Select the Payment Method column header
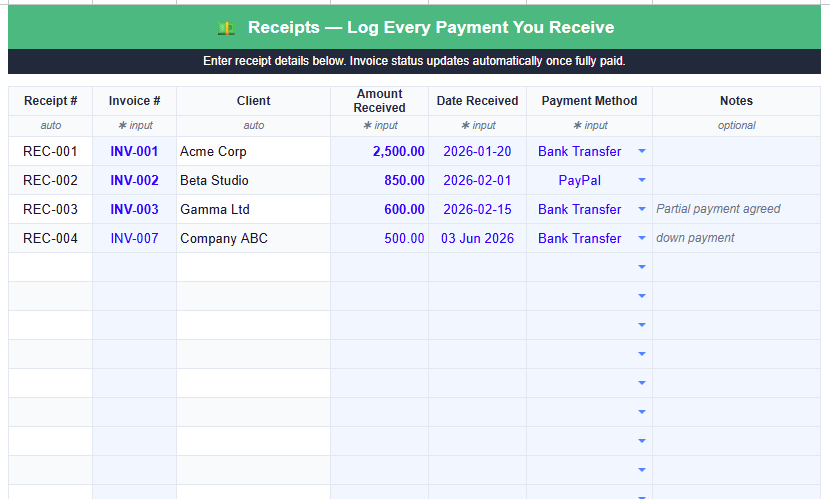830x499 pixels. pos(589,101)
